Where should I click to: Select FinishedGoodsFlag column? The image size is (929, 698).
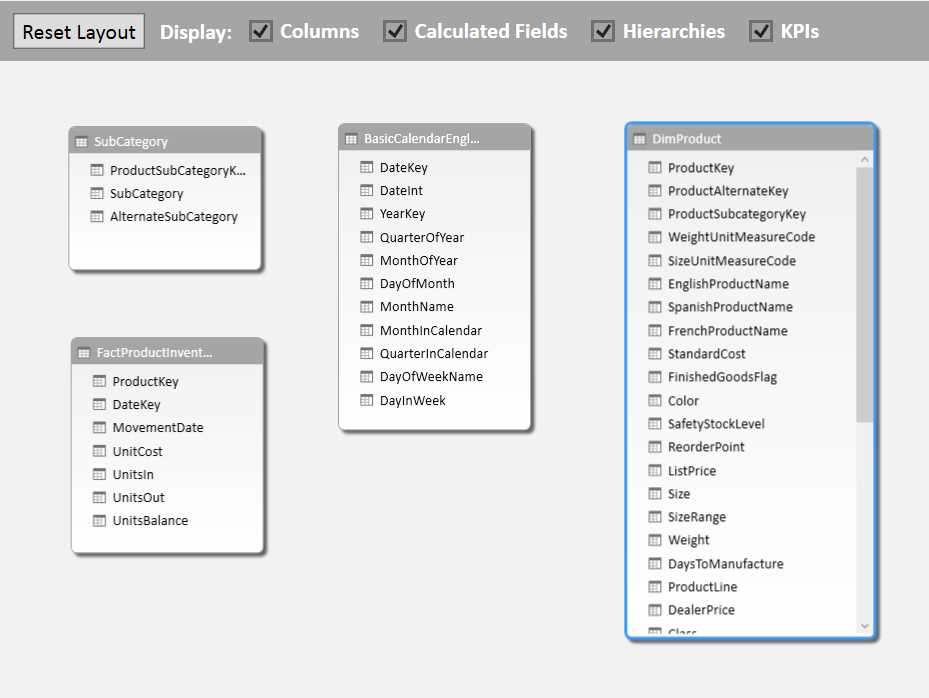coord(722,377)
